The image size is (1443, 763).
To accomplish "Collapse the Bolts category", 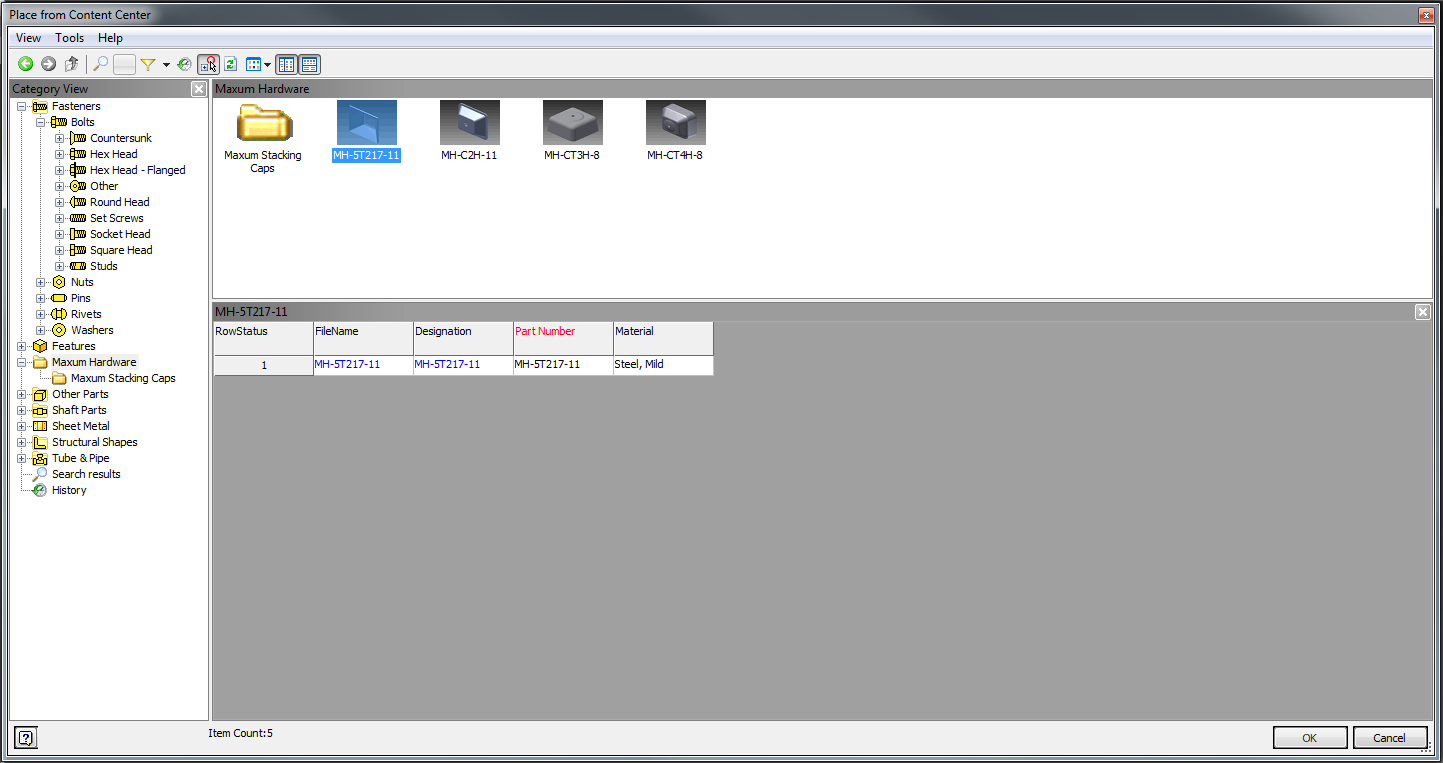I will 42,121.
